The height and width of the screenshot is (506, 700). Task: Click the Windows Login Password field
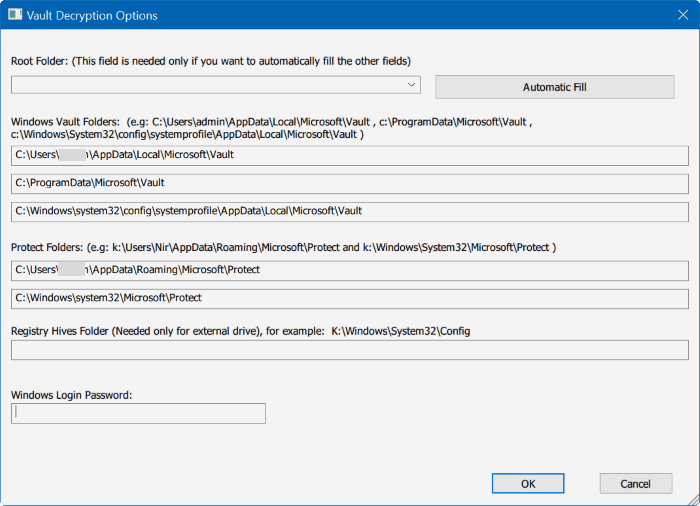click(138, 413)
